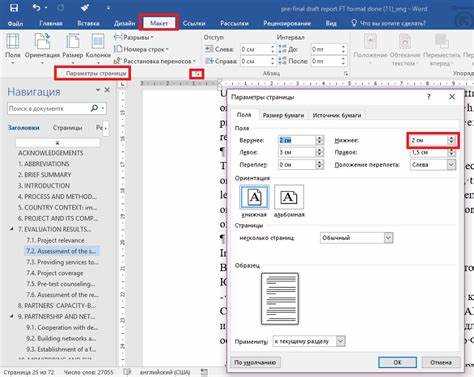Image resolution: width=474 pixels, height=377 pixels.
Task: Click the Redo icon in quick access
Action: [x=60, y=8]
